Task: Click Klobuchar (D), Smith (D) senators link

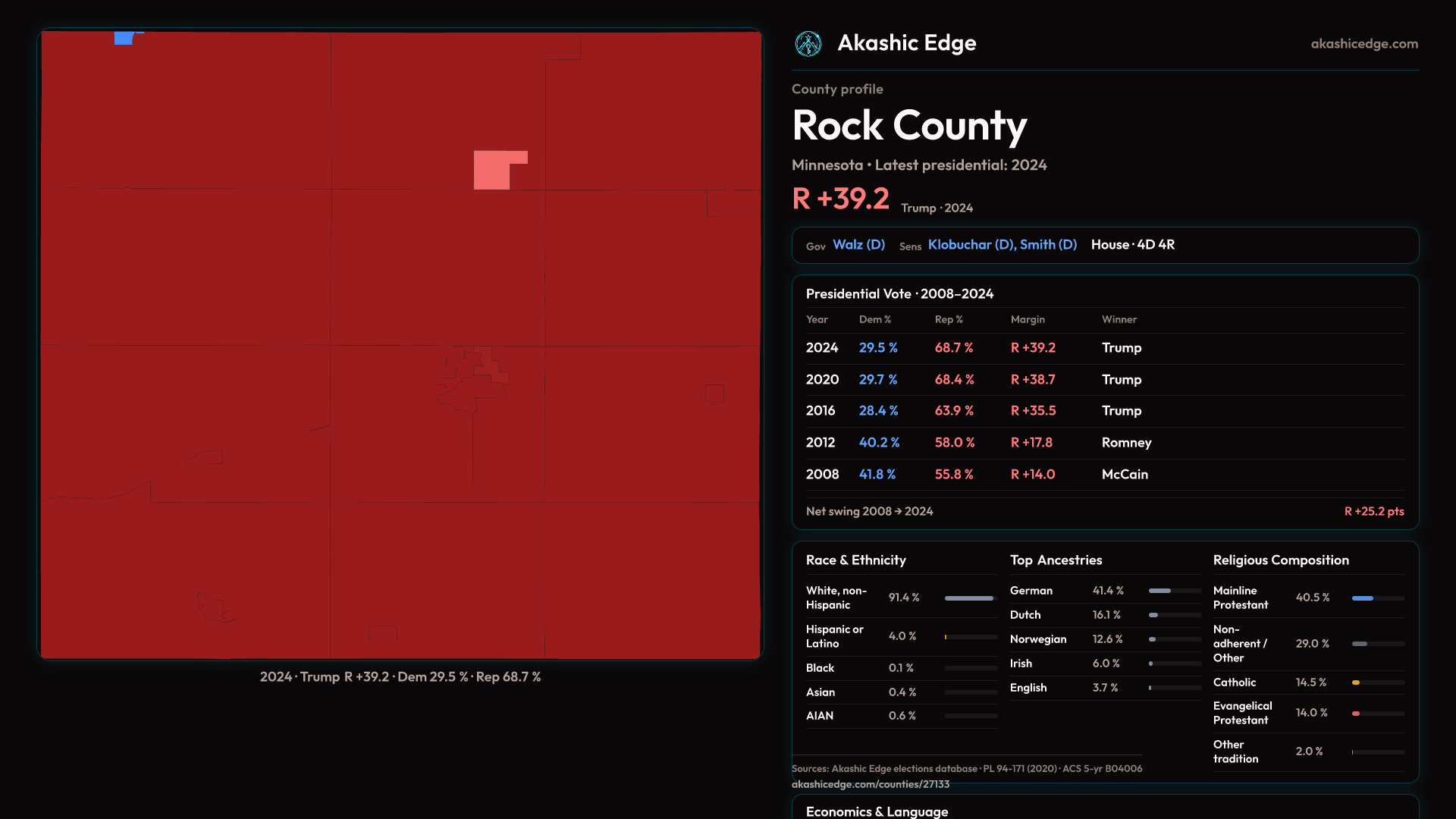Action: (1002, 245)
